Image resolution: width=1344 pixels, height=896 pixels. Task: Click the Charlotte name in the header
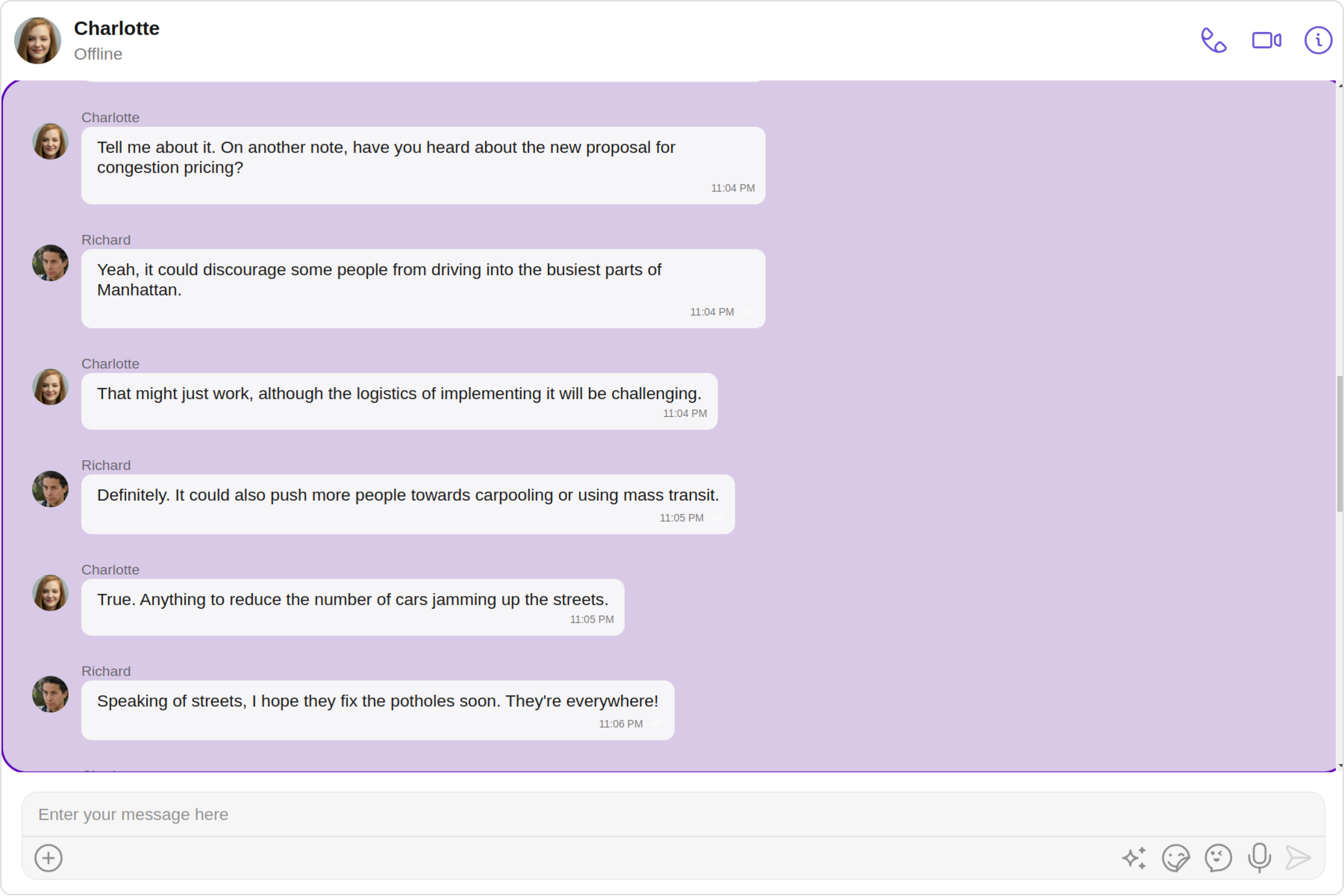click(x=116, y=28)
